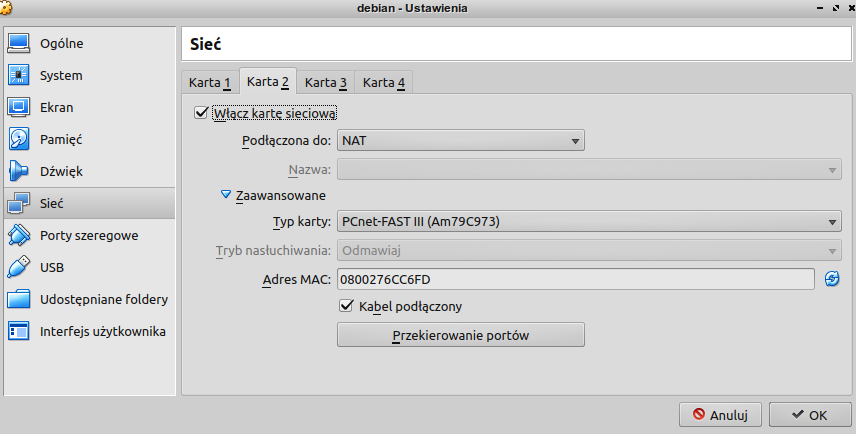Select the Interfejs użytkownika window icon
856x434 pixels.
tap(19, 331)
